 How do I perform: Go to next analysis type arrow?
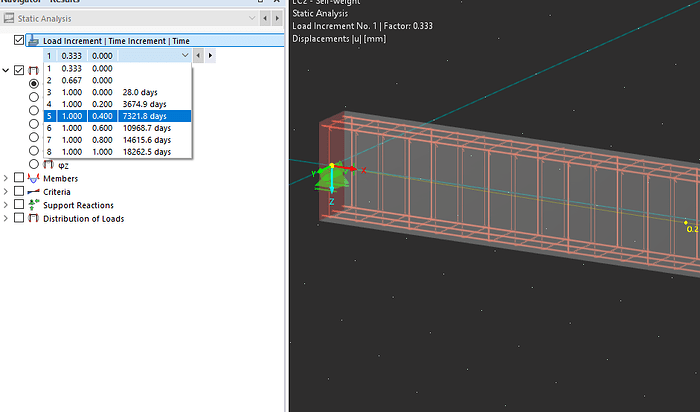[277, 18]
